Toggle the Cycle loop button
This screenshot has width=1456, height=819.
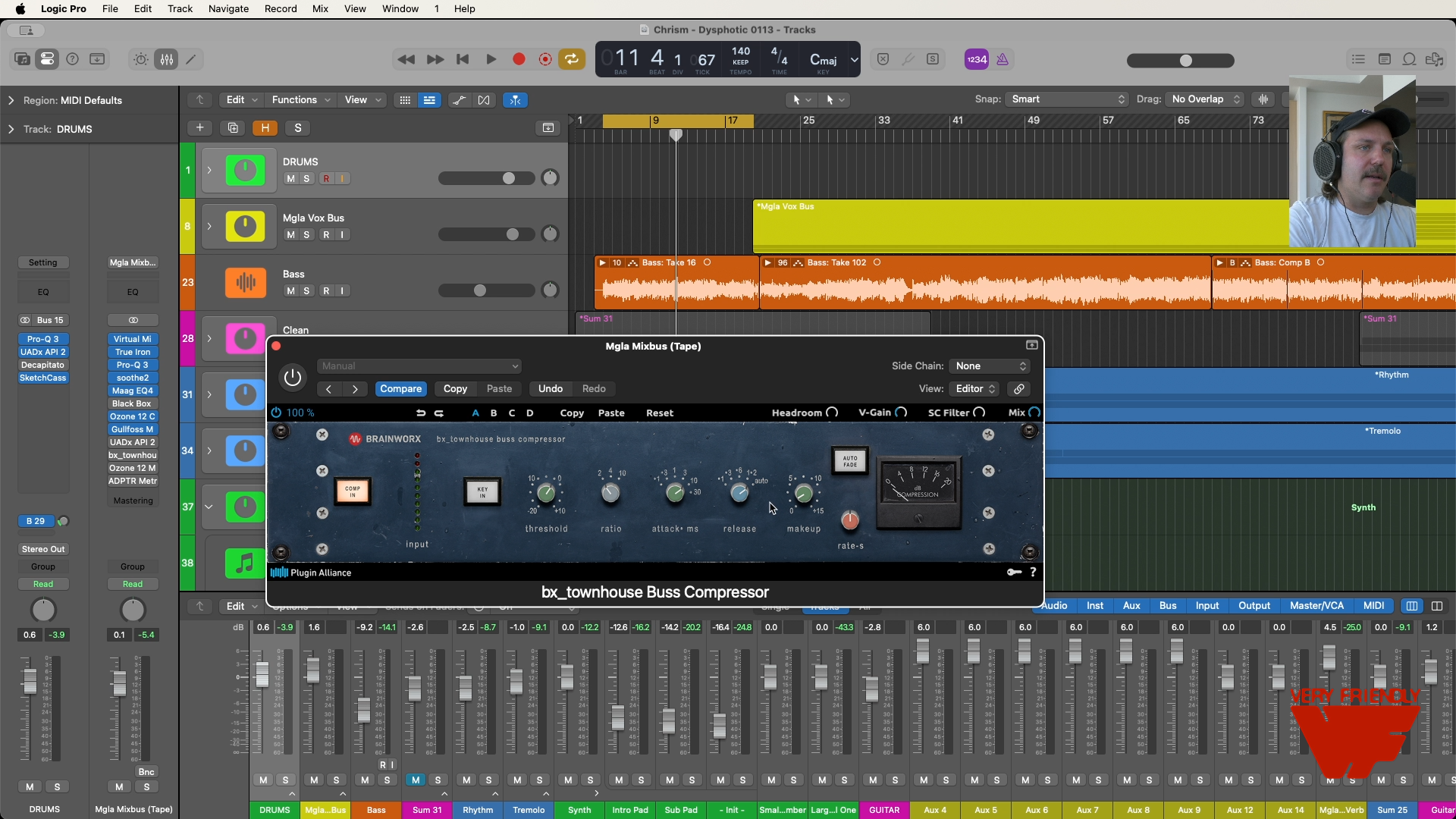click(572, 59)
